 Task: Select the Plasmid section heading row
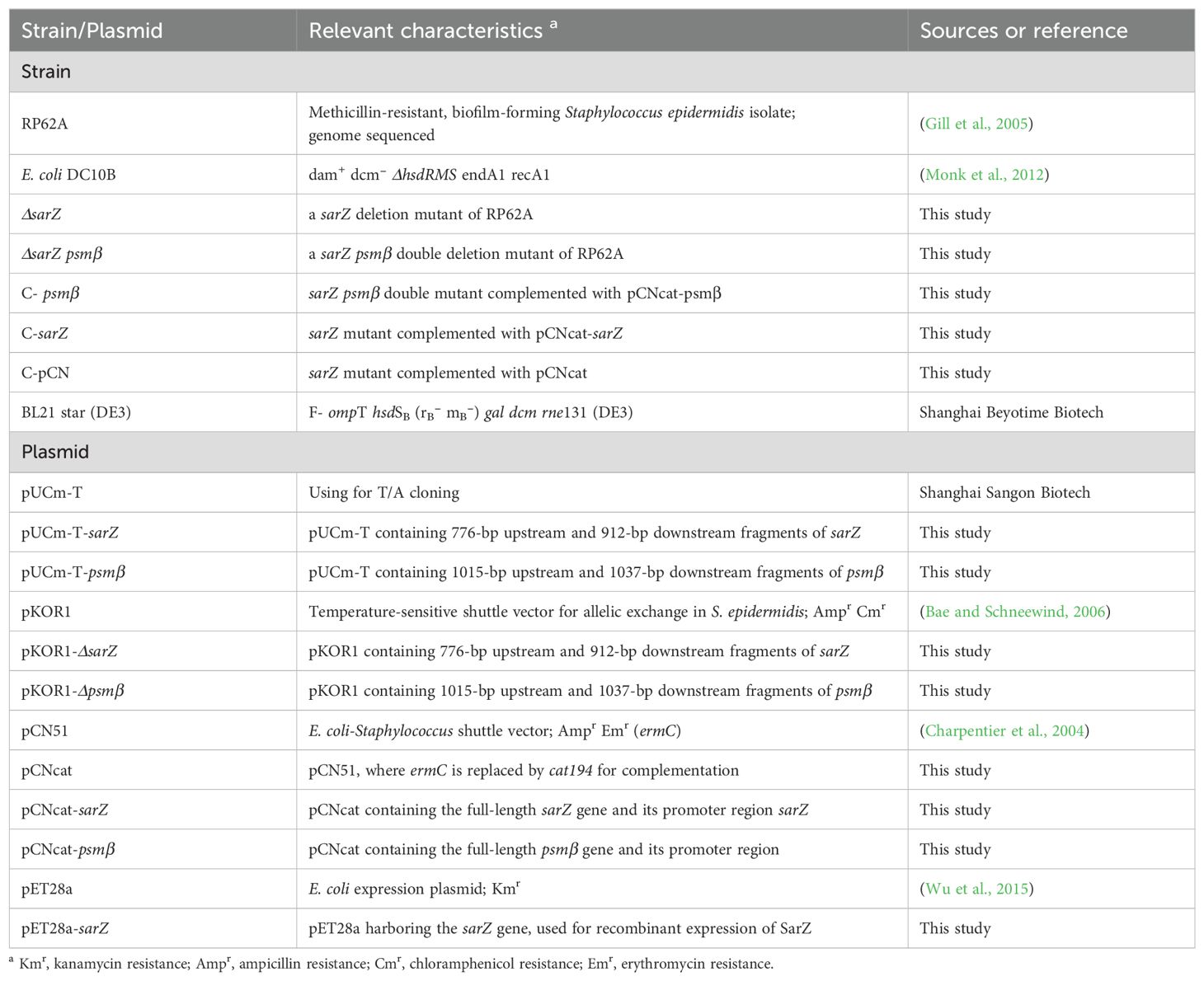click(602, 452)
